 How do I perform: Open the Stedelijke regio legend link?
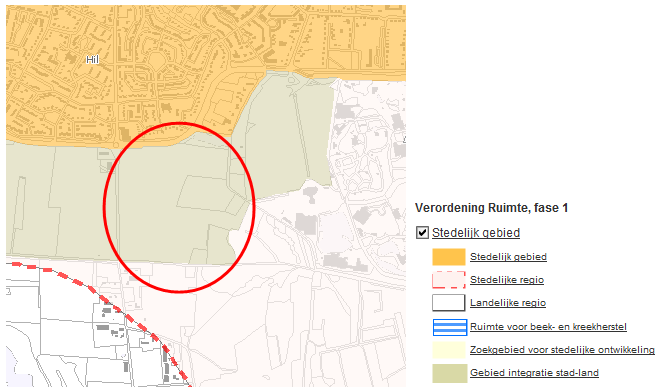tap(507, 280)
